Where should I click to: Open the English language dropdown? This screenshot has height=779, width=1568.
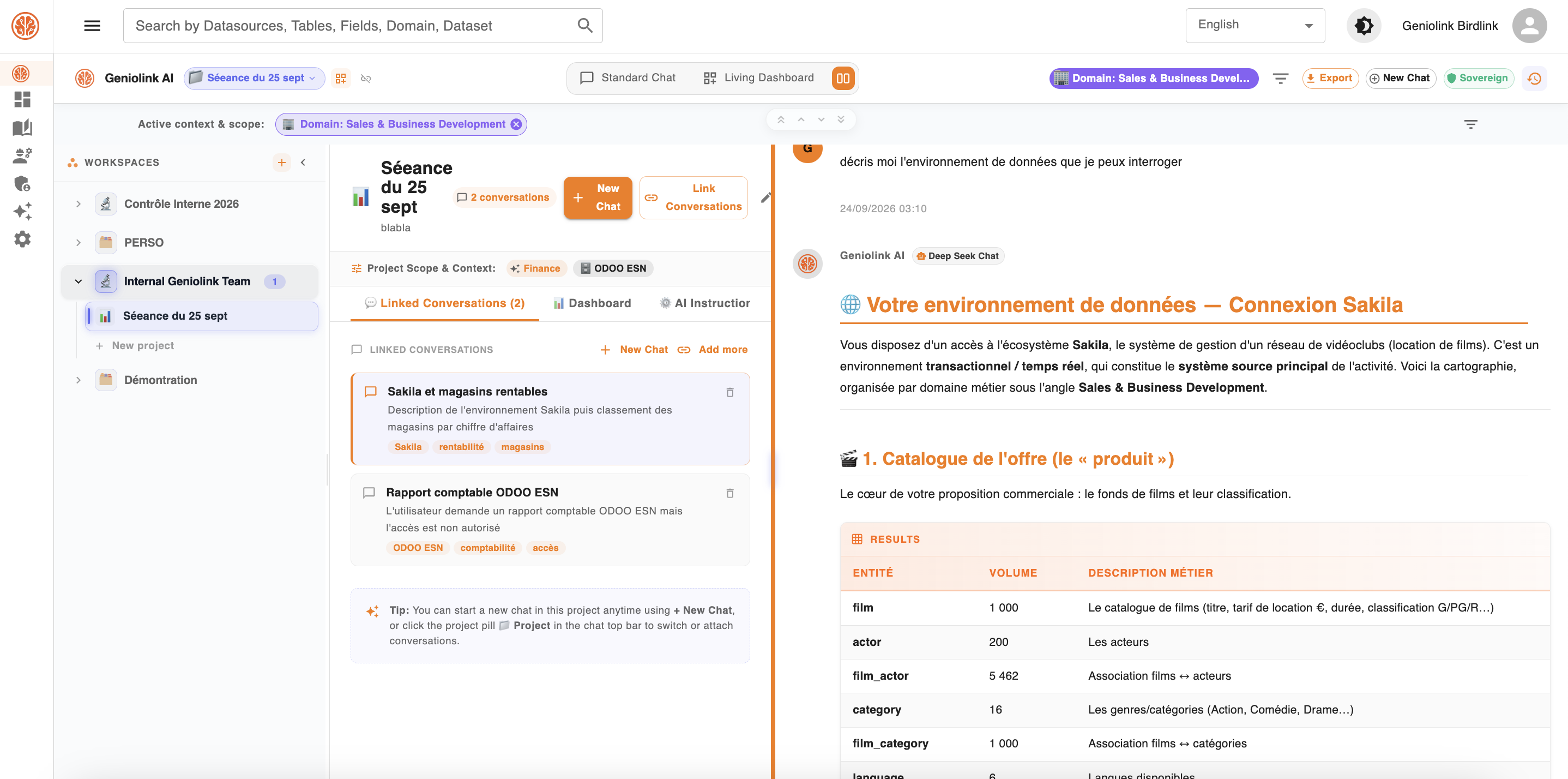1255,26
